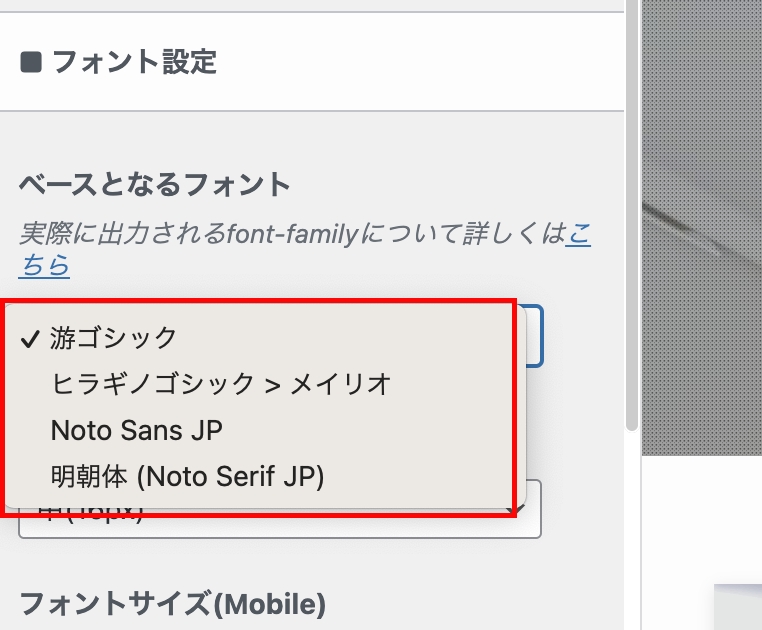Click the divider between settings panel and preview
The width and height of the screenshot is (762, 630).
pos(641,300)
